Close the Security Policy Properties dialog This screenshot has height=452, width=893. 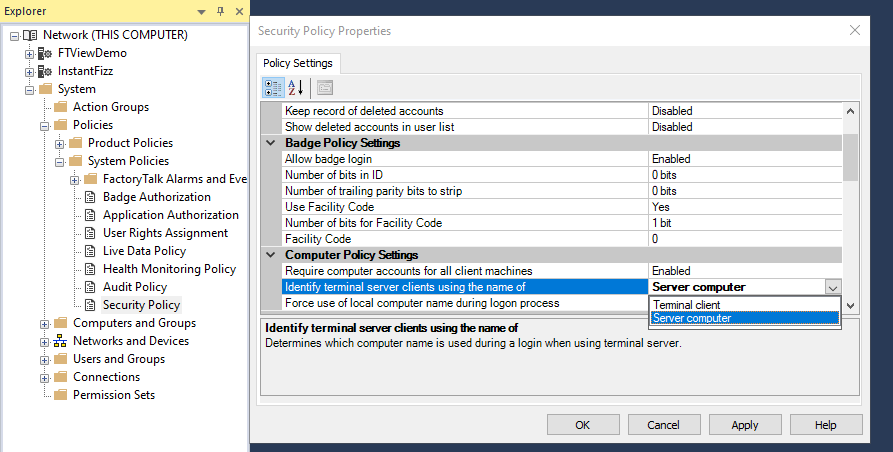tap(855, 30)
